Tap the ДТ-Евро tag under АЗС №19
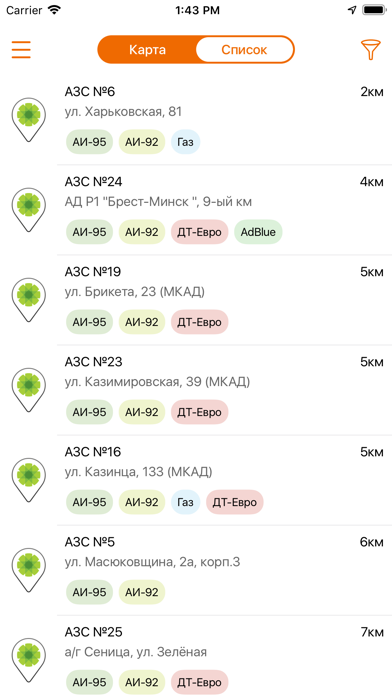The image size is (392, 696). pos(199,322)
